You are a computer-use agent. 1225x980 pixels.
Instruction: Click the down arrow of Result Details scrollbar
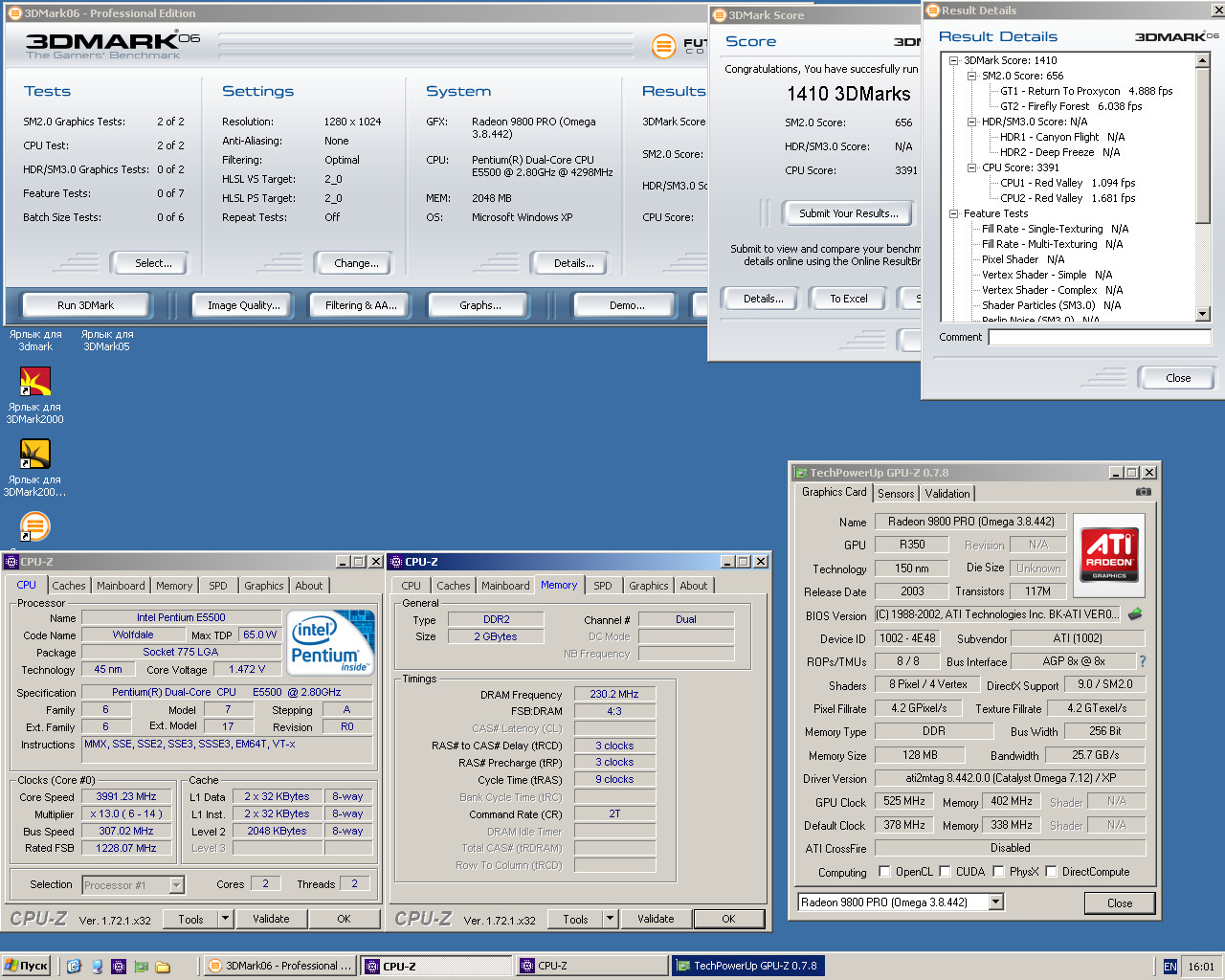(1203, 314)
